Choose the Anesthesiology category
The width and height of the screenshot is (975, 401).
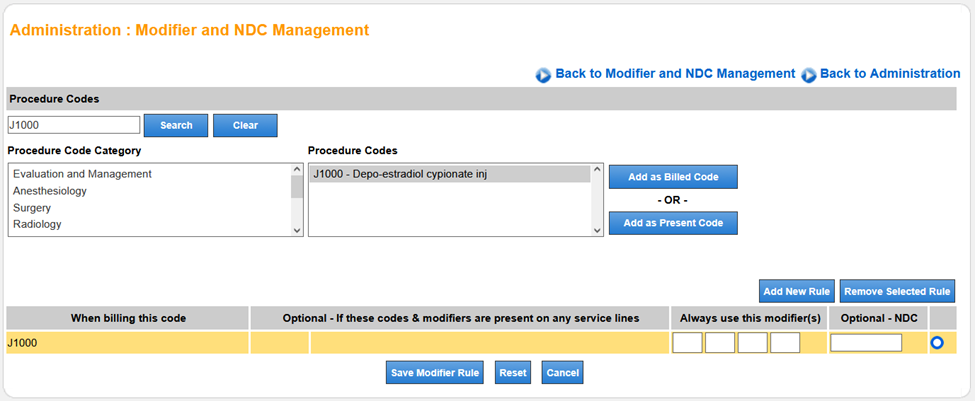click(x=50, y=191)
